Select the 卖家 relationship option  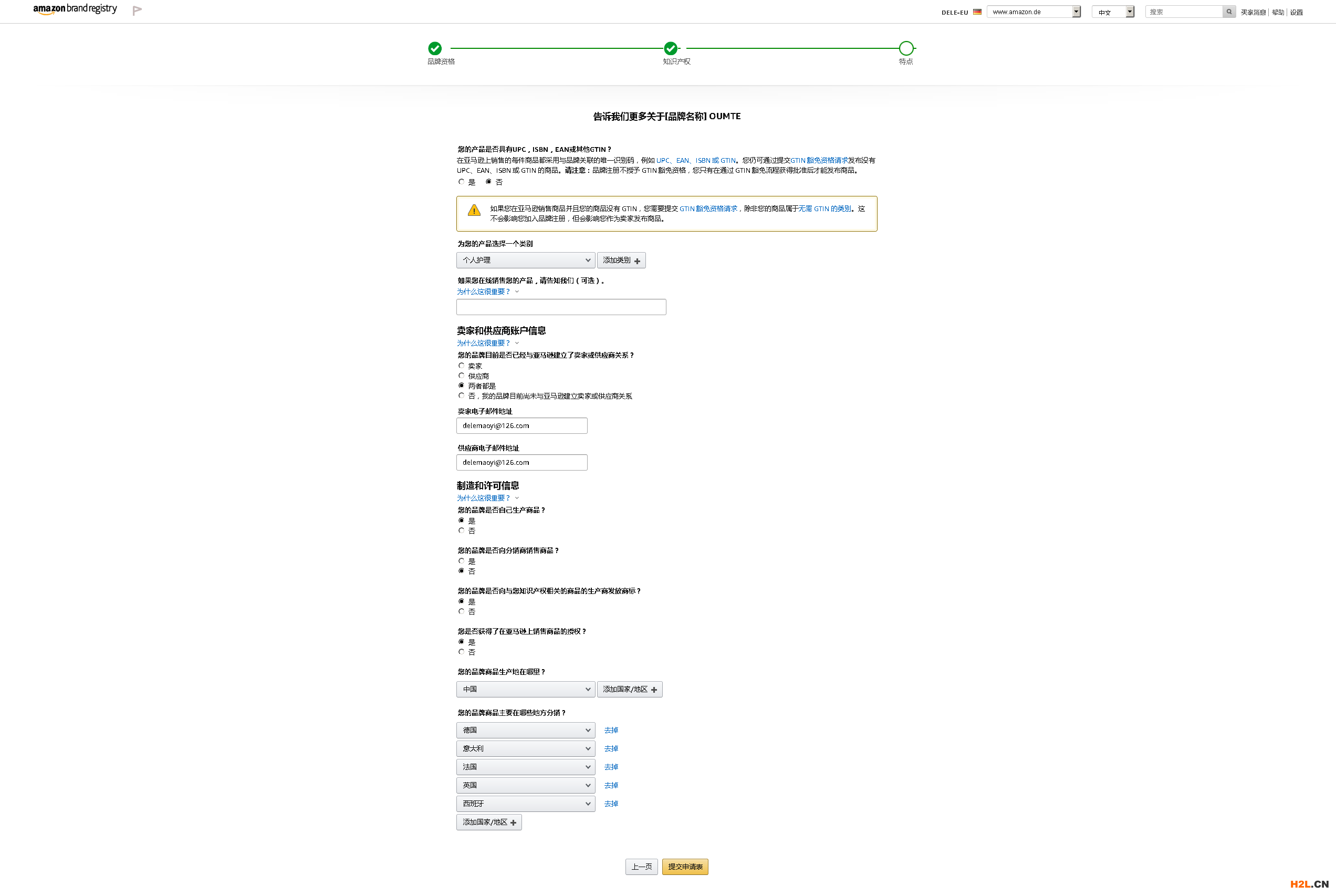coord(461,366)
